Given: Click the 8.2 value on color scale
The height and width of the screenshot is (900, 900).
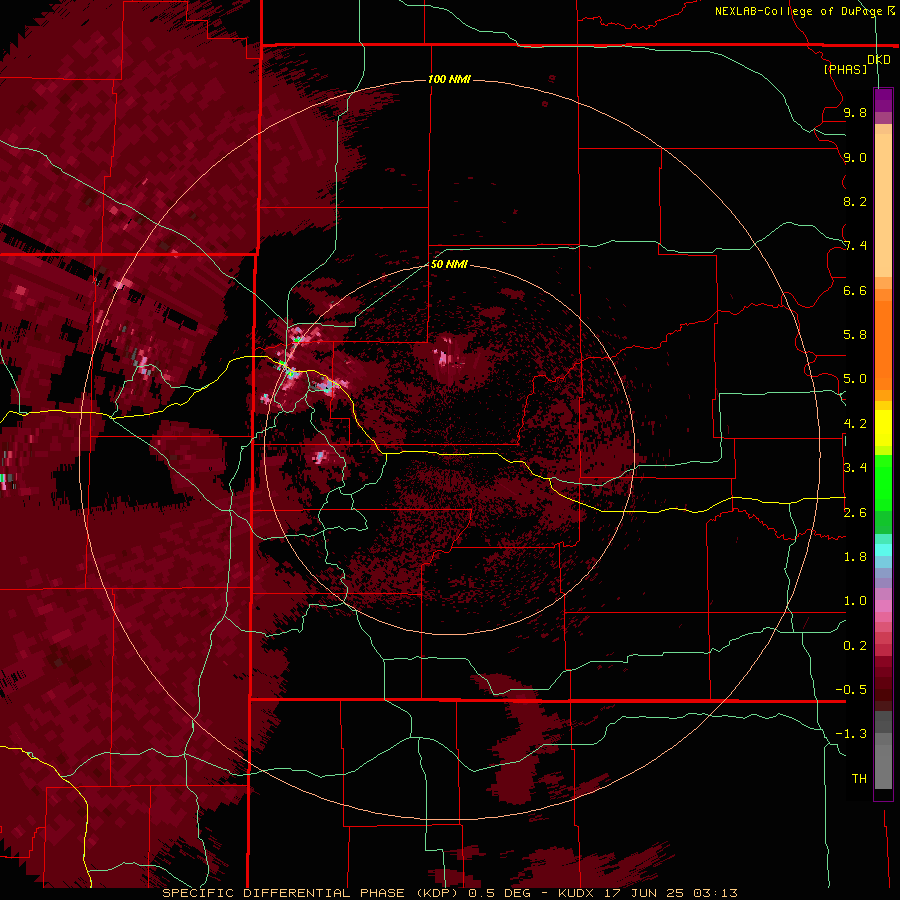Looking at the screenshot, I should click(x=855, y=201).
